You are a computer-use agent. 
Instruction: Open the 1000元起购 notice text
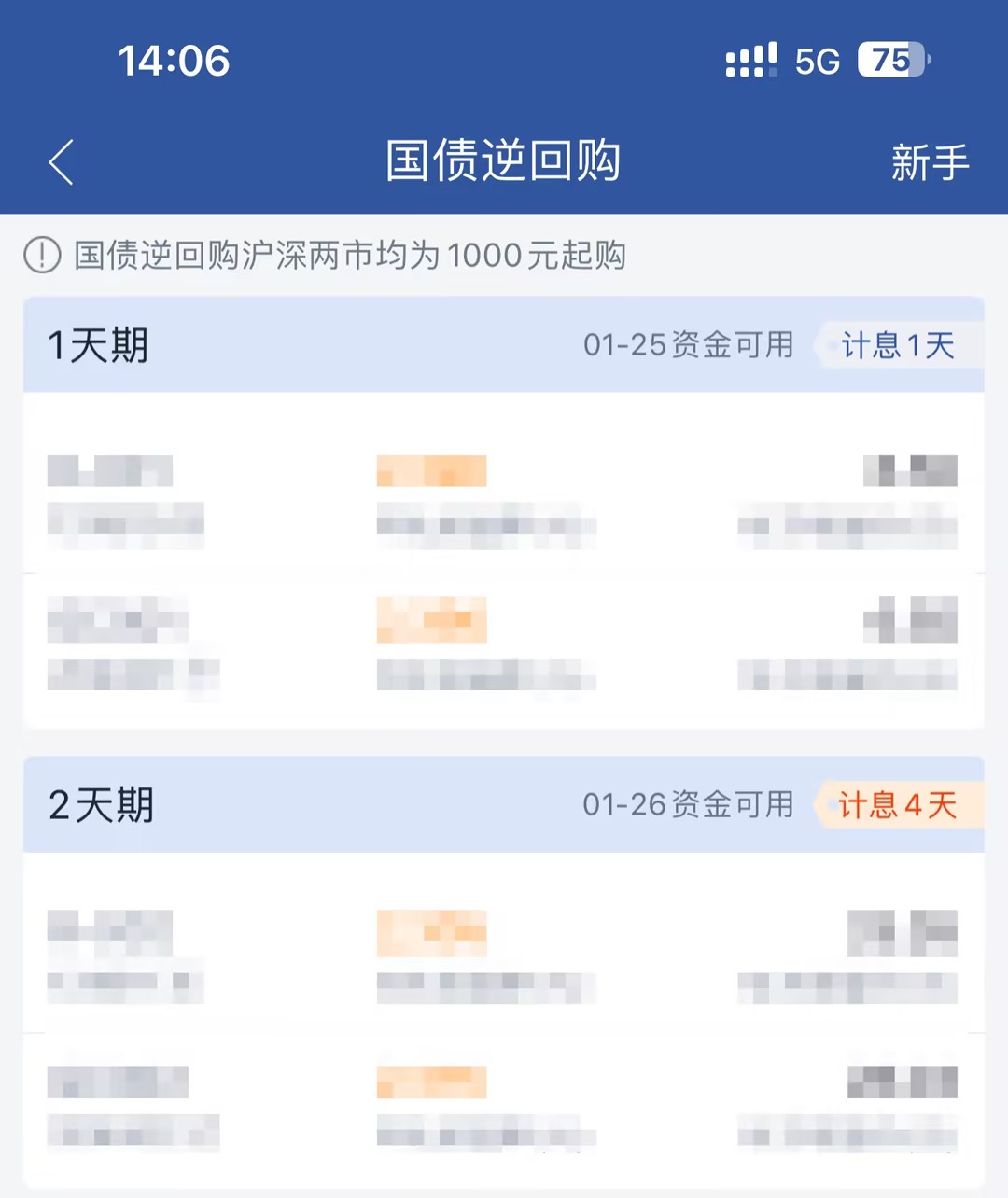click(x=349, y=255)
